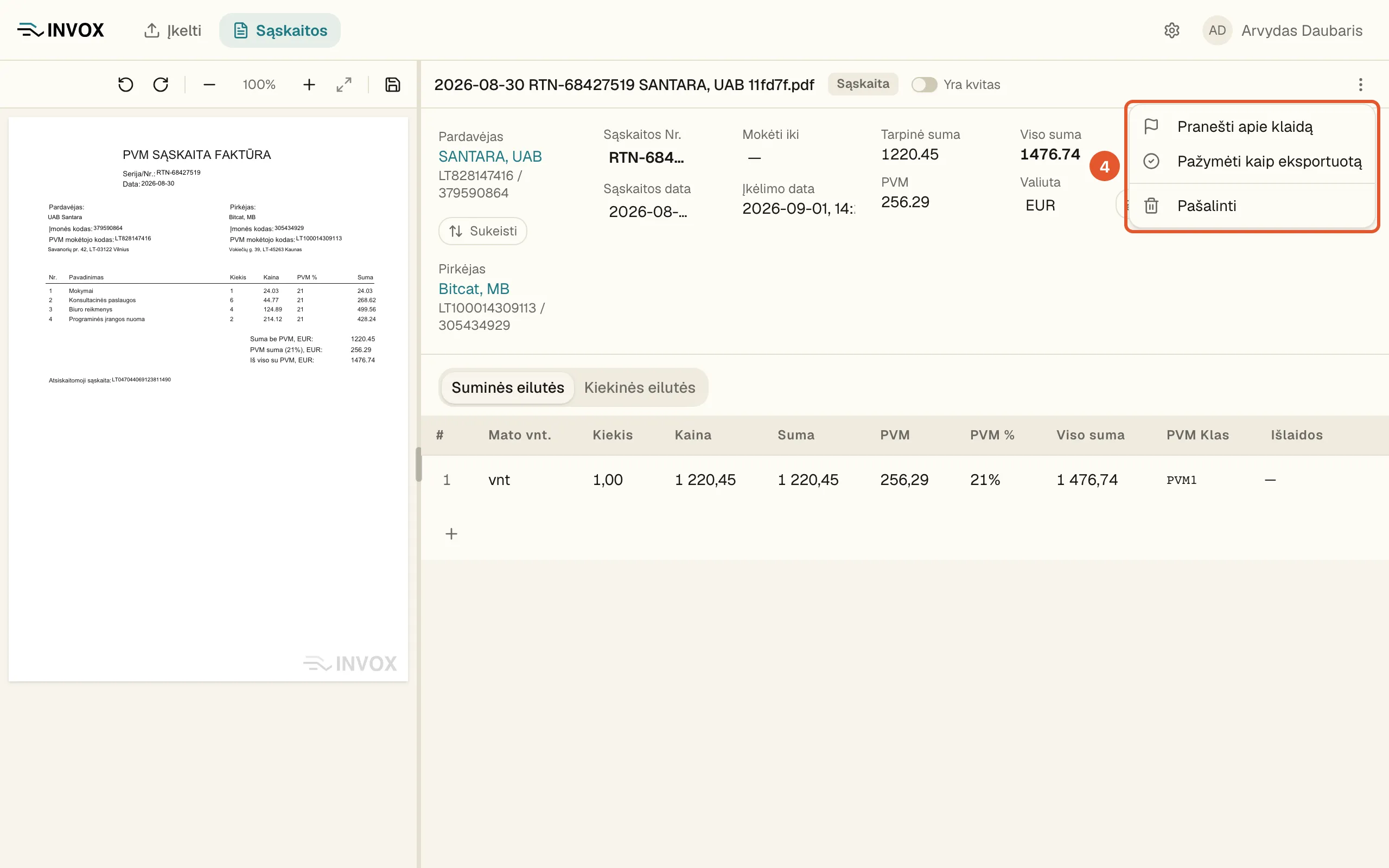Edit invoice number RTN-684… field
This screenshot has height=868, width=1389.
pyautogui.click(x=646, y=157)
